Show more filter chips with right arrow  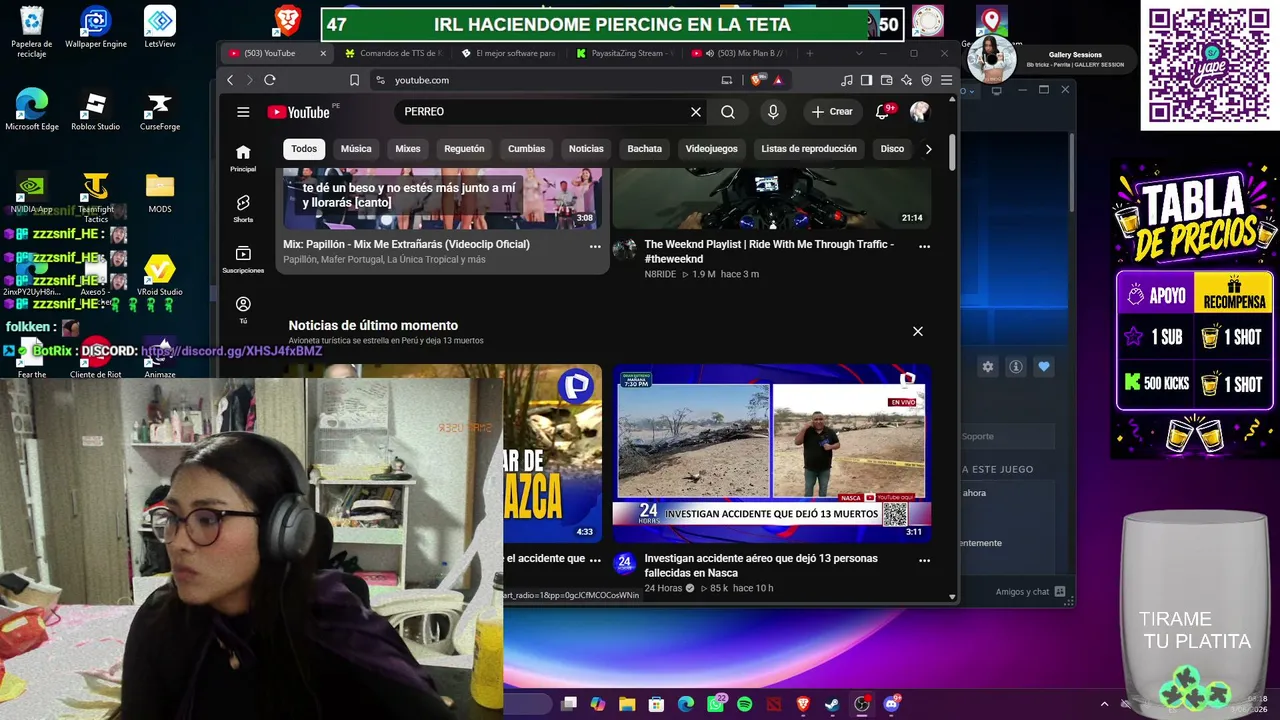[x=928, y=149]
